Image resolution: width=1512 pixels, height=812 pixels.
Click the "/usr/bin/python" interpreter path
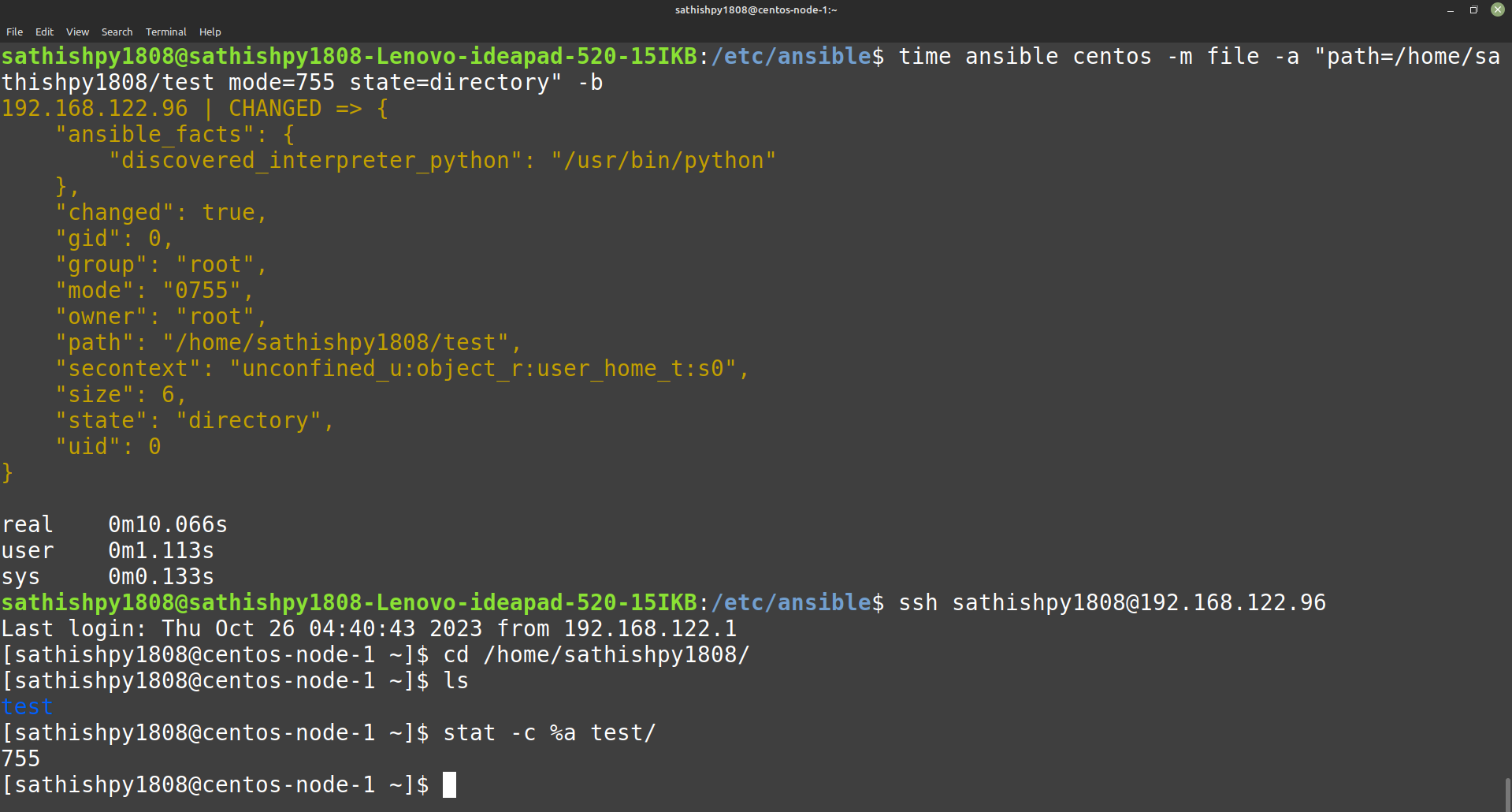point(663,161)
